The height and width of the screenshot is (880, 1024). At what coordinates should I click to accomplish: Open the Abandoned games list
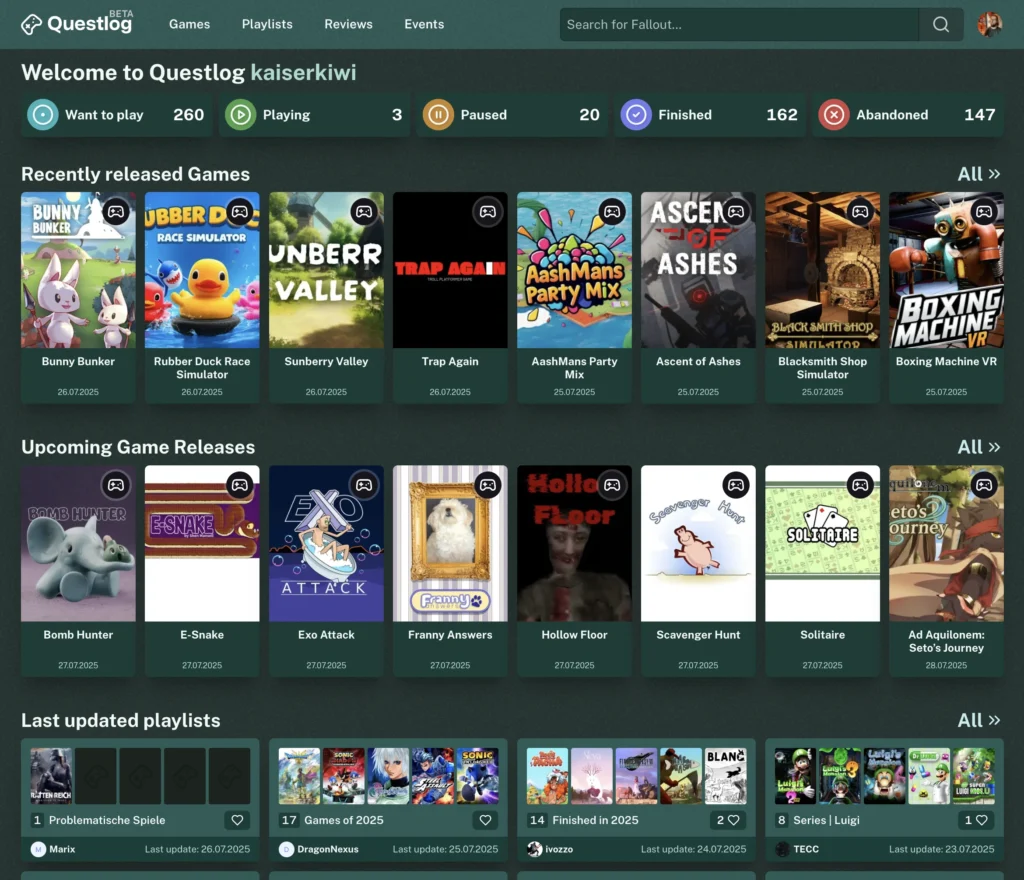[x=908, y=115]
